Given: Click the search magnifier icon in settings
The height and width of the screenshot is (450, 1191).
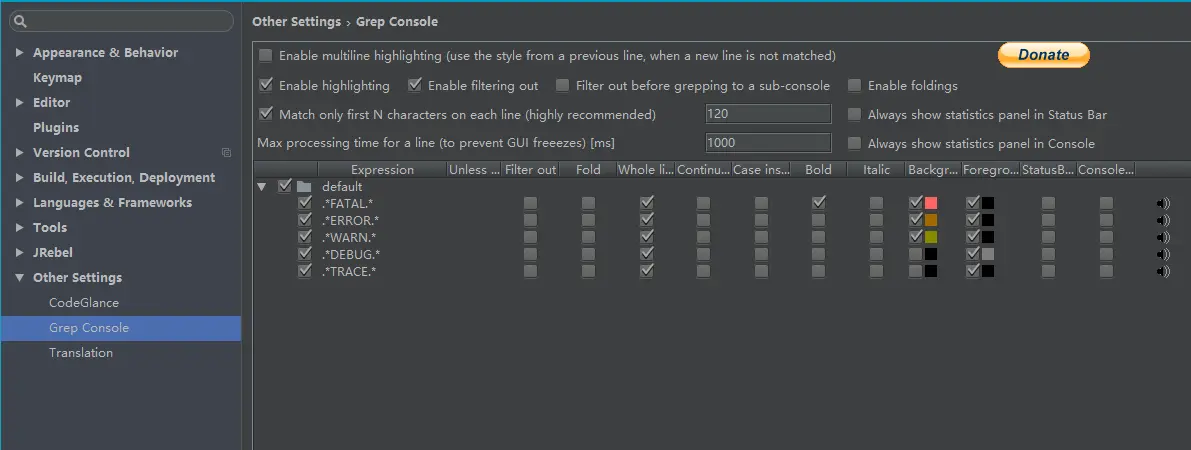Looking at the screenshot, I should coord(20,21).
